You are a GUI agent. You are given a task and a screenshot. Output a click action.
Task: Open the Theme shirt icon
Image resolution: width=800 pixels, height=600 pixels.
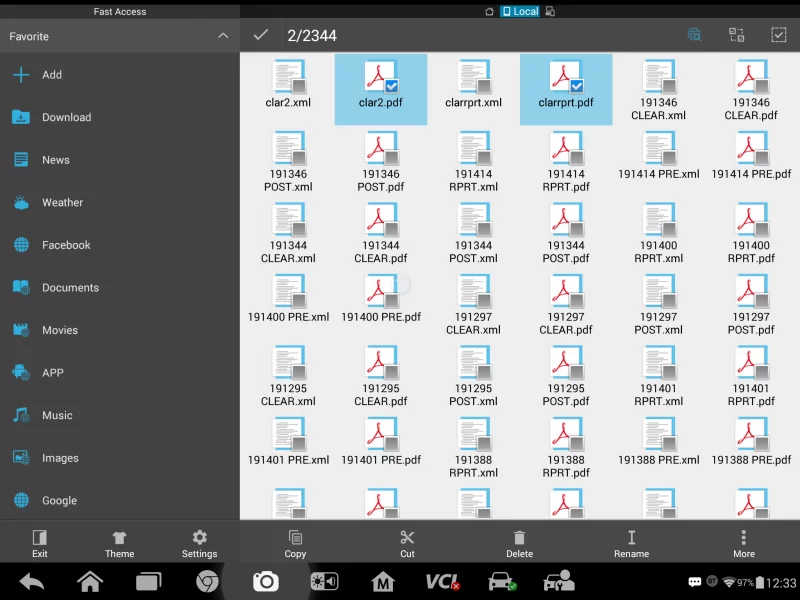pos(119,543)
